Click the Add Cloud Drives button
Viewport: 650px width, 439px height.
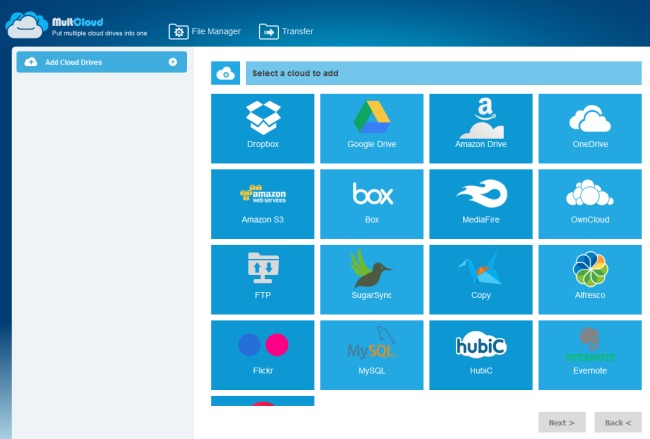pos(102,62)
